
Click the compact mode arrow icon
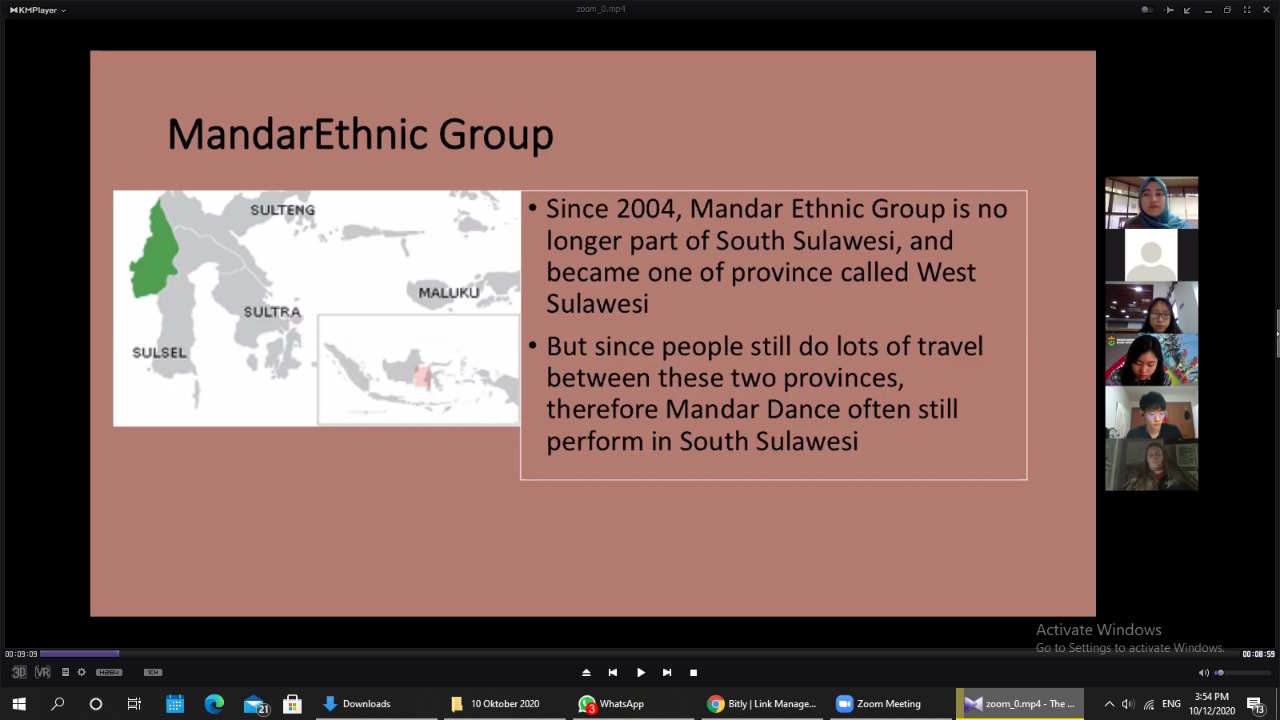(x=1187, y=10)
